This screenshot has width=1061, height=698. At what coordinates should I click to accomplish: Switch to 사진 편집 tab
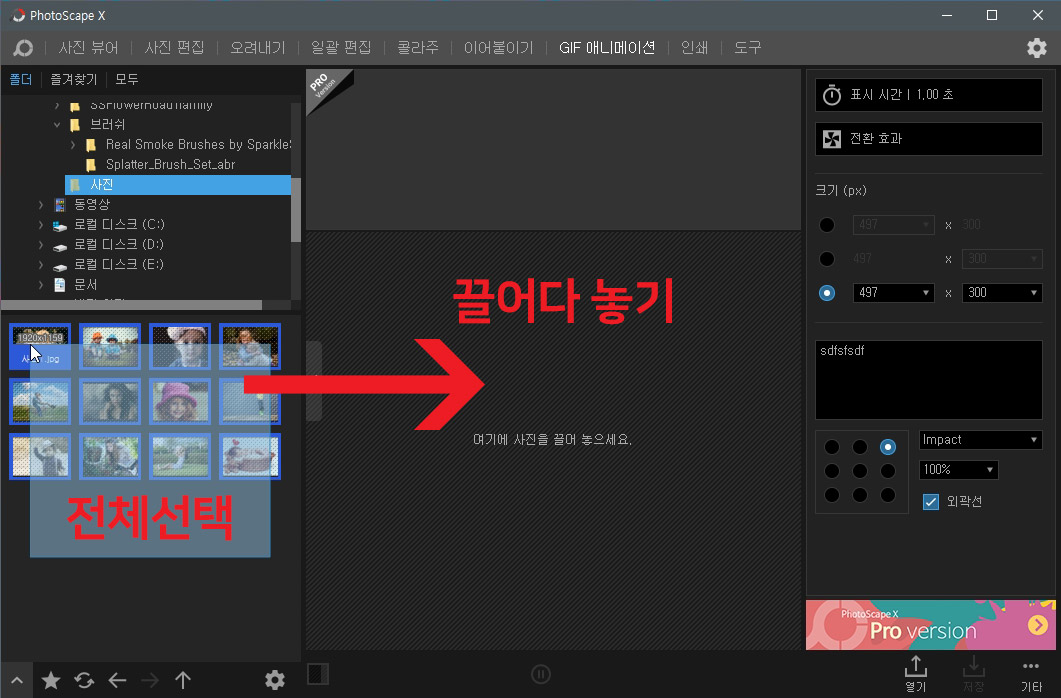pyautogui.click(x=175, y=47)
